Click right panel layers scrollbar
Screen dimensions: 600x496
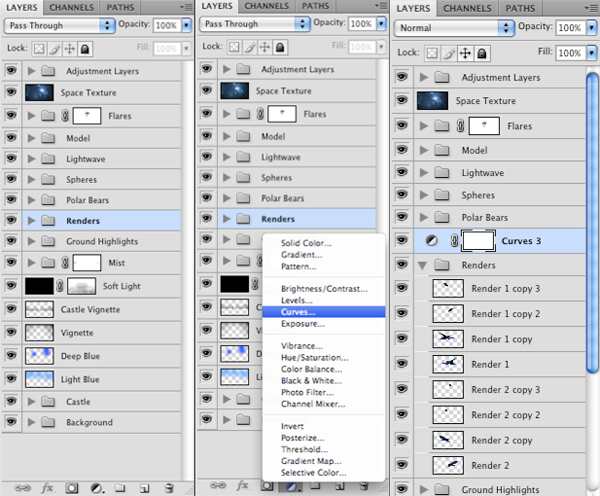(592, 223)
